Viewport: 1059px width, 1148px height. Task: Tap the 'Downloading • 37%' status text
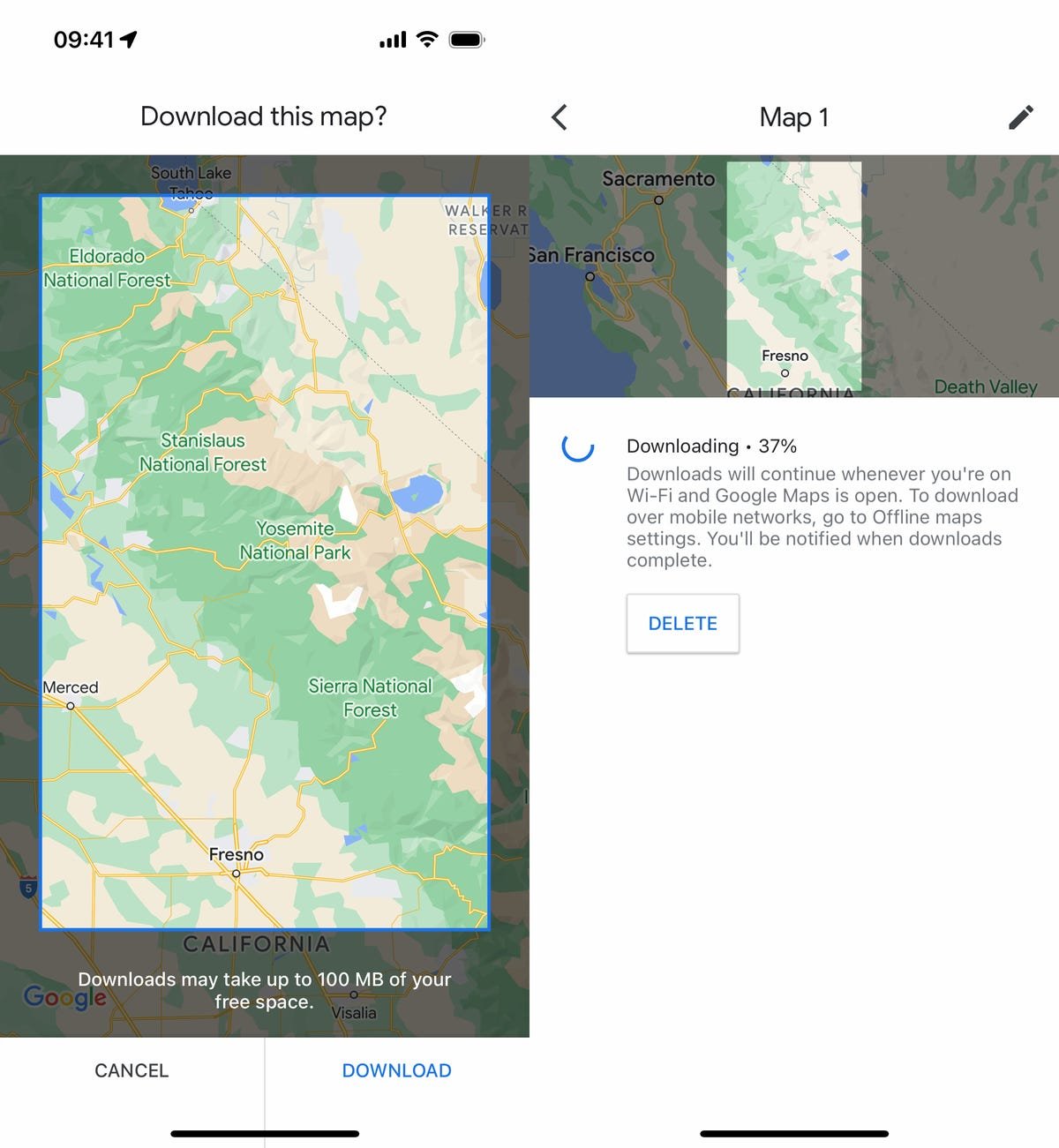coord(711,446)
